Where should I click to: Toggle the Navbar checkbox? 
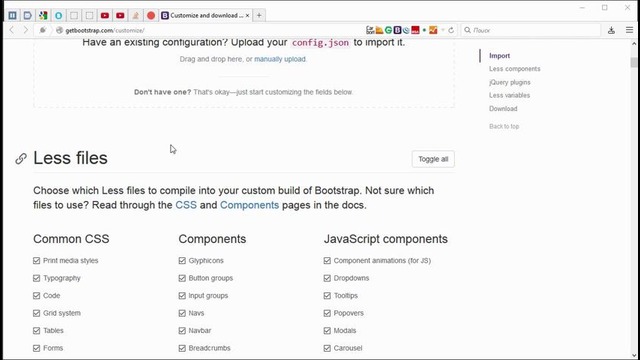pyautogui.click(x=182, y=331)
